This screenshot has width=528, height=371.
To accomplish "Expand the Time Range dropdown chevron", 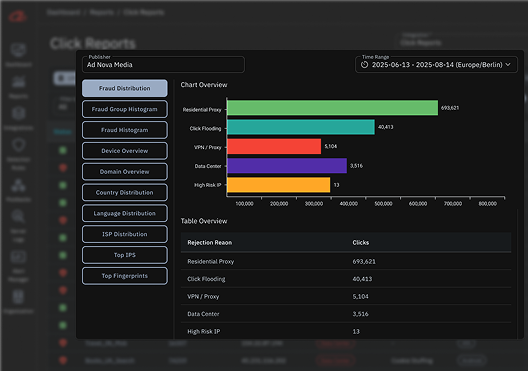I will pos(508,65).
